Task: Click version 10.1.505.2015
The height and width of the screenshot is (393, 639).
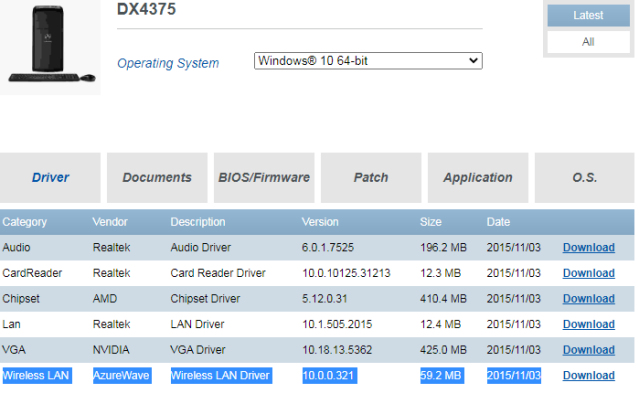Action: (x=337, y=325)
